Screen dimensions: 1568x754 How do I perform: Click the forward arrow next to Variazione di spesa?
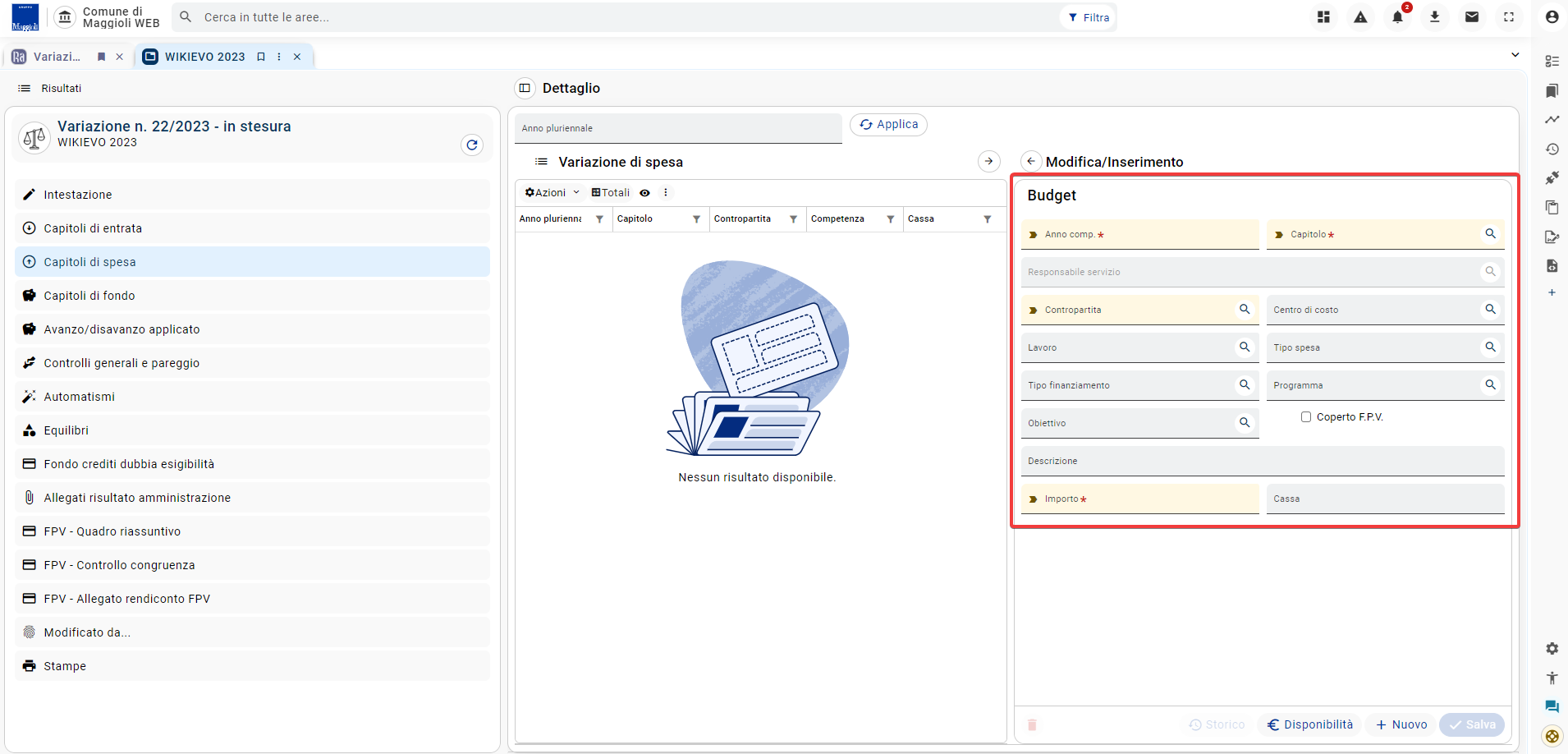click(x=989, y=162)
